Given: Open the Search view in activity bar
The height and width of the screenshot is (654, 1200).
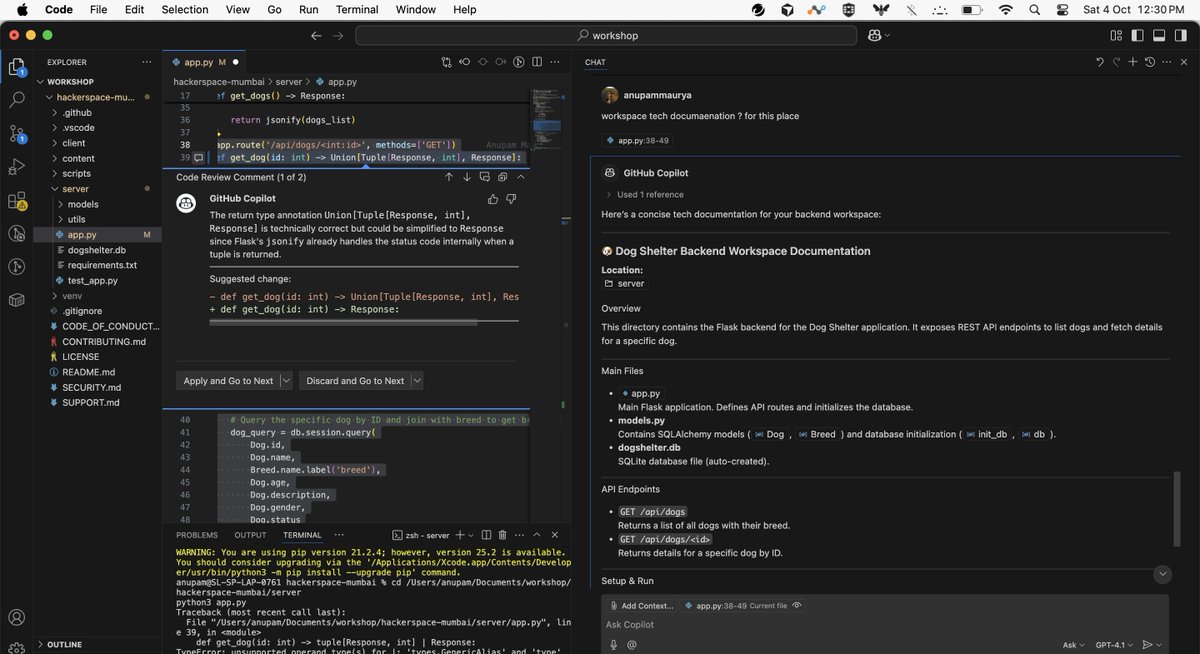Looking at the screenshot, I should coord(16,100).
